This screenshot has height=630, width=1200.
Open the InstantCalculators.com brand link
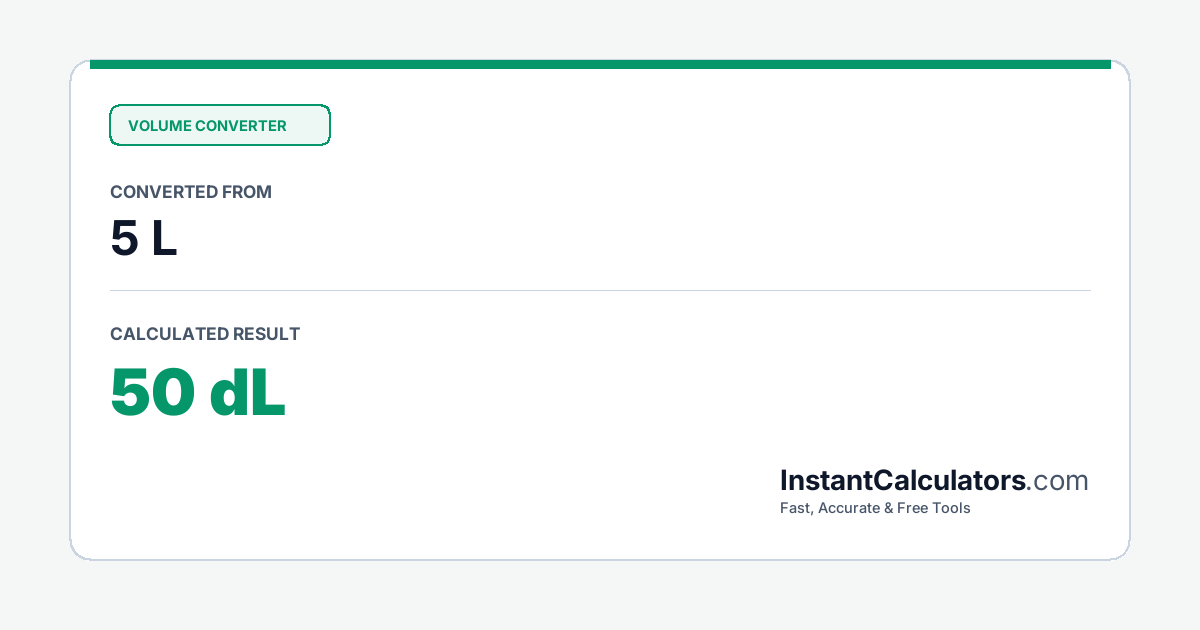(x=934, y=480)
